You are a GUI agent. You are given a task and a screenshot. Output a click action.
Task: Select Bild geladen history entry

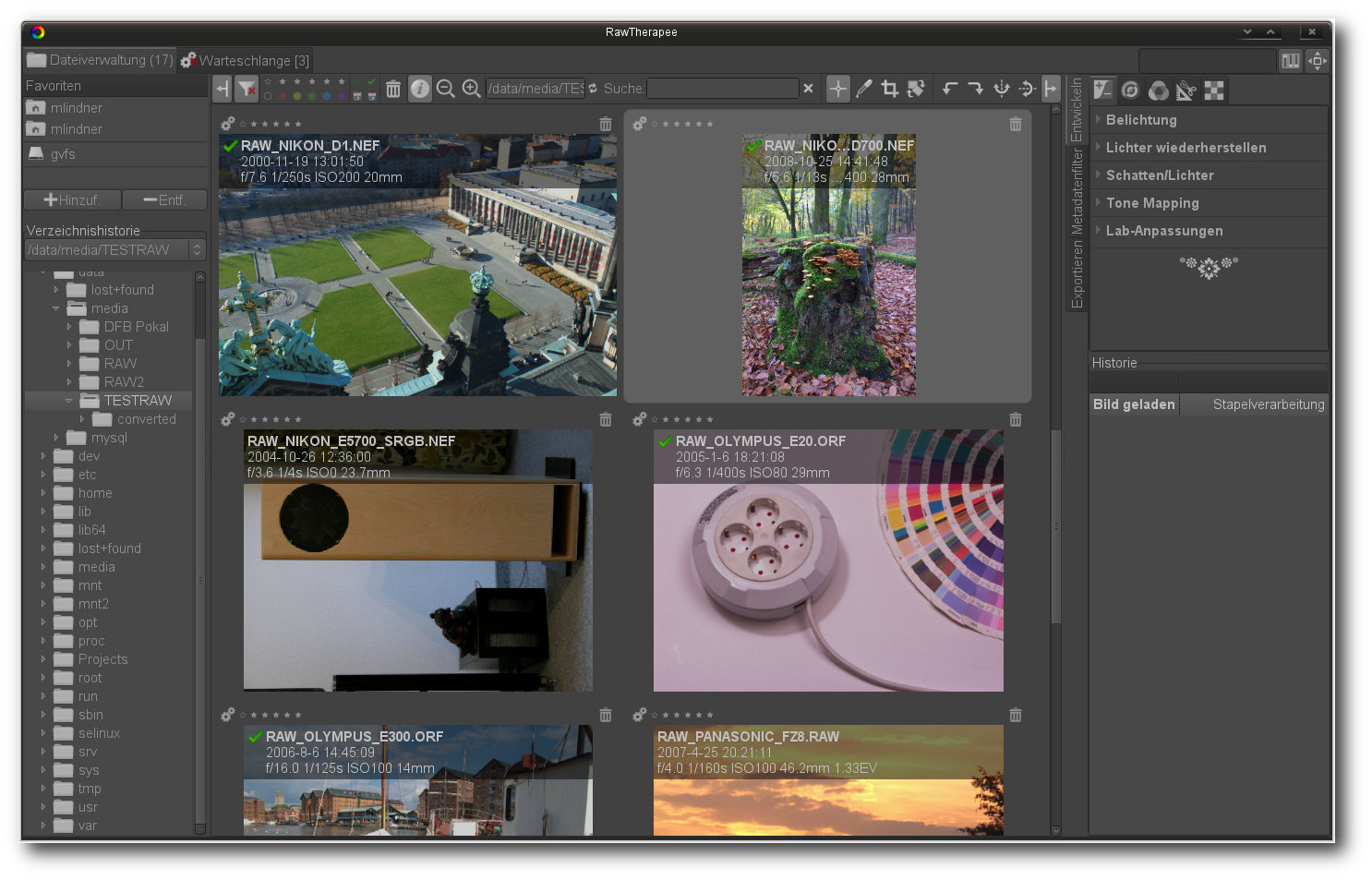[x=1134, y=404]
